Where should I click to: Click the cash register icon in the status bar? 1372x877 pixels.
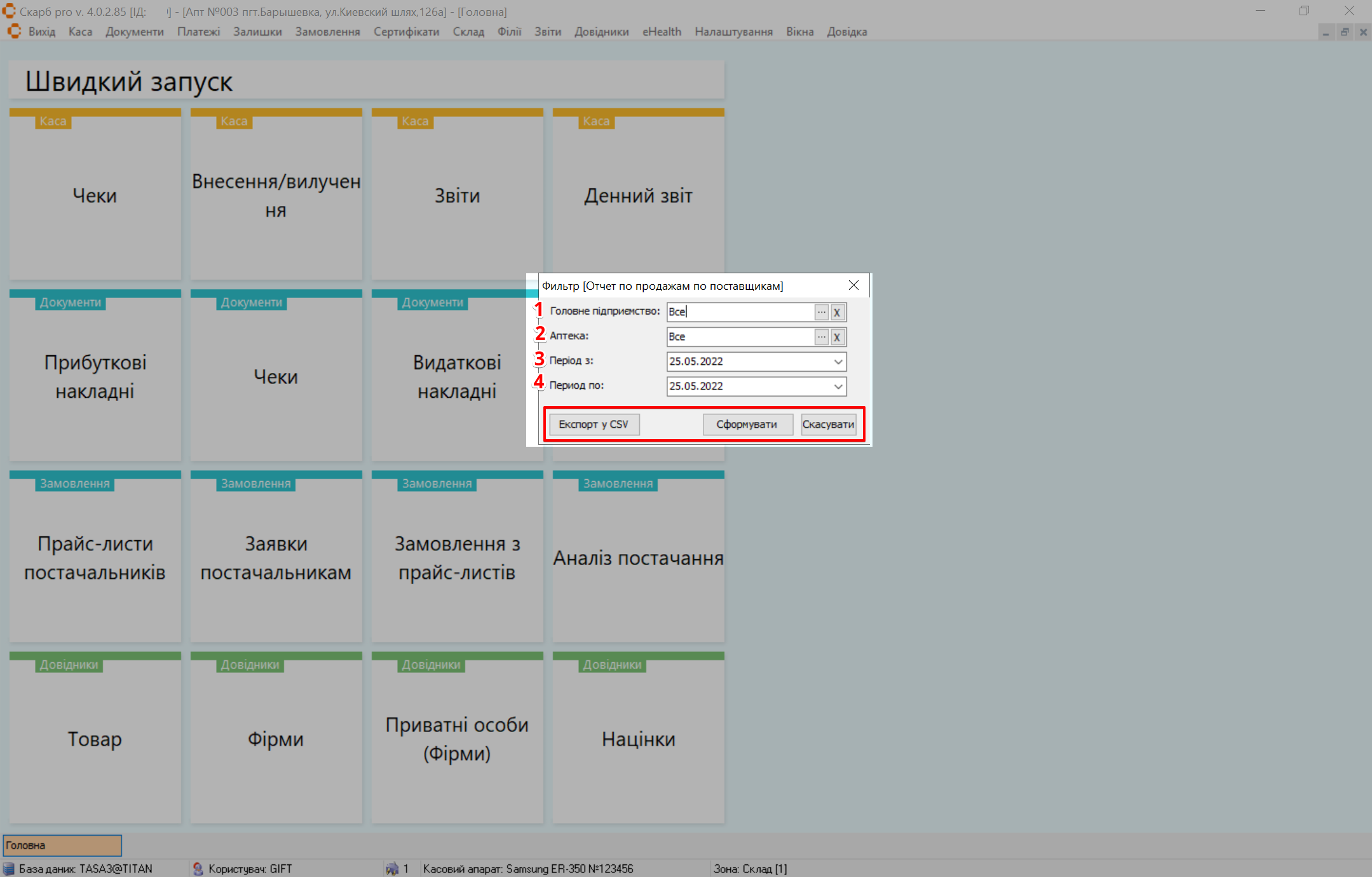[392, 869]
